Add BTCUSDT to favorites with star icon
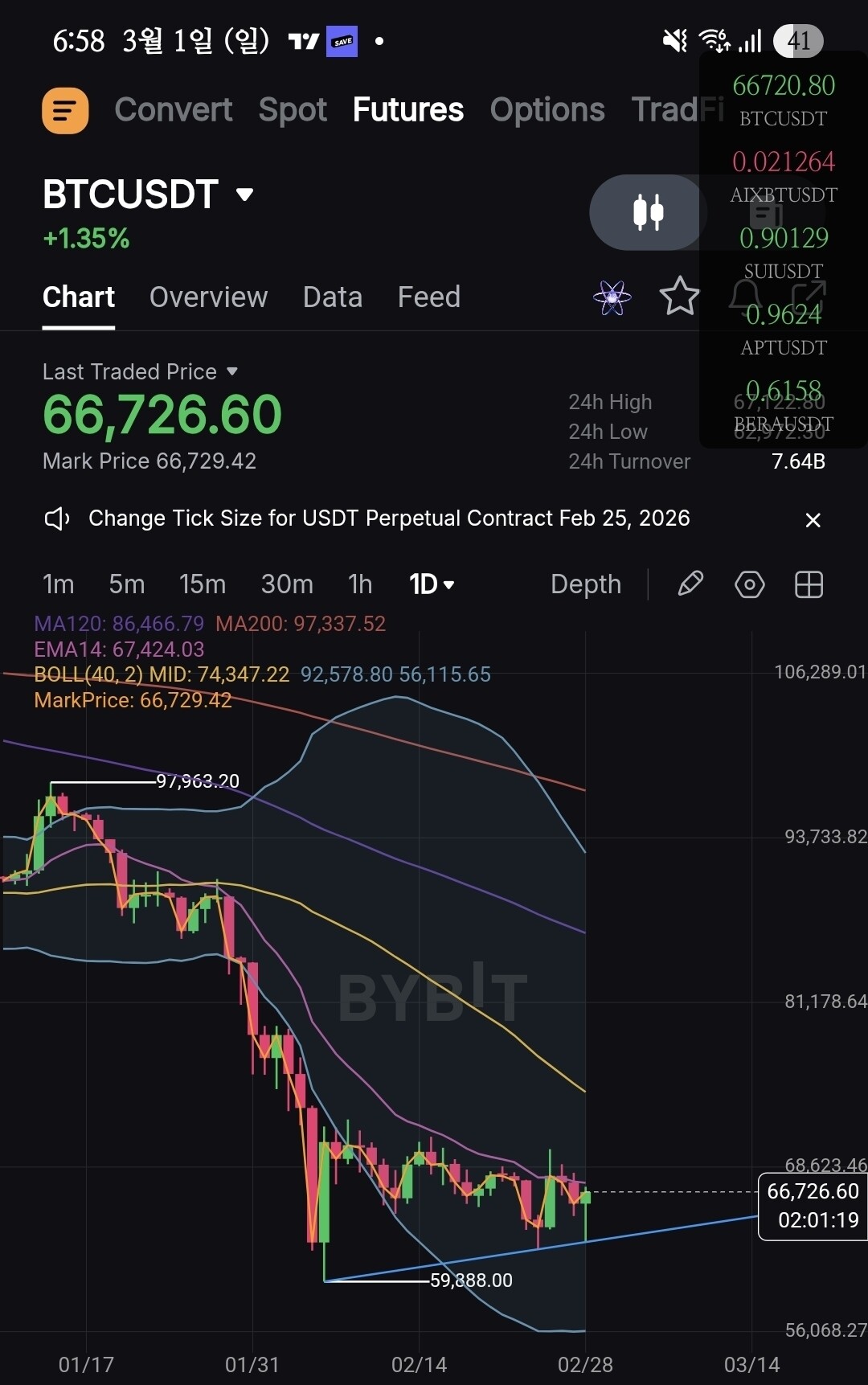The height and width of the screenshot is (1385, 868). click(679, 297)
